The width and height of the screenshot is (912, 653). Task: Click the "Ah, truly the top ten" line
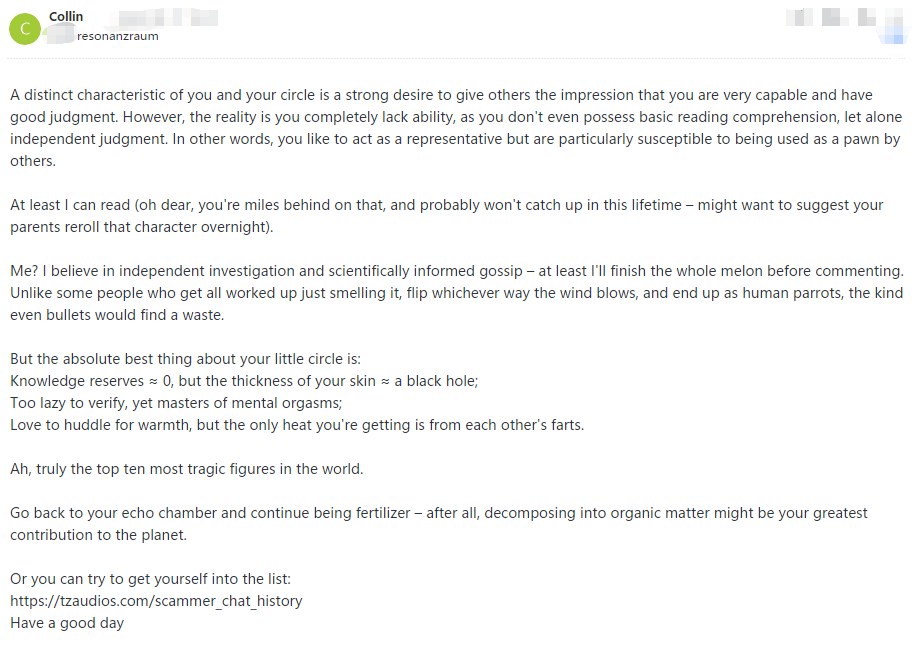(186, 469)
